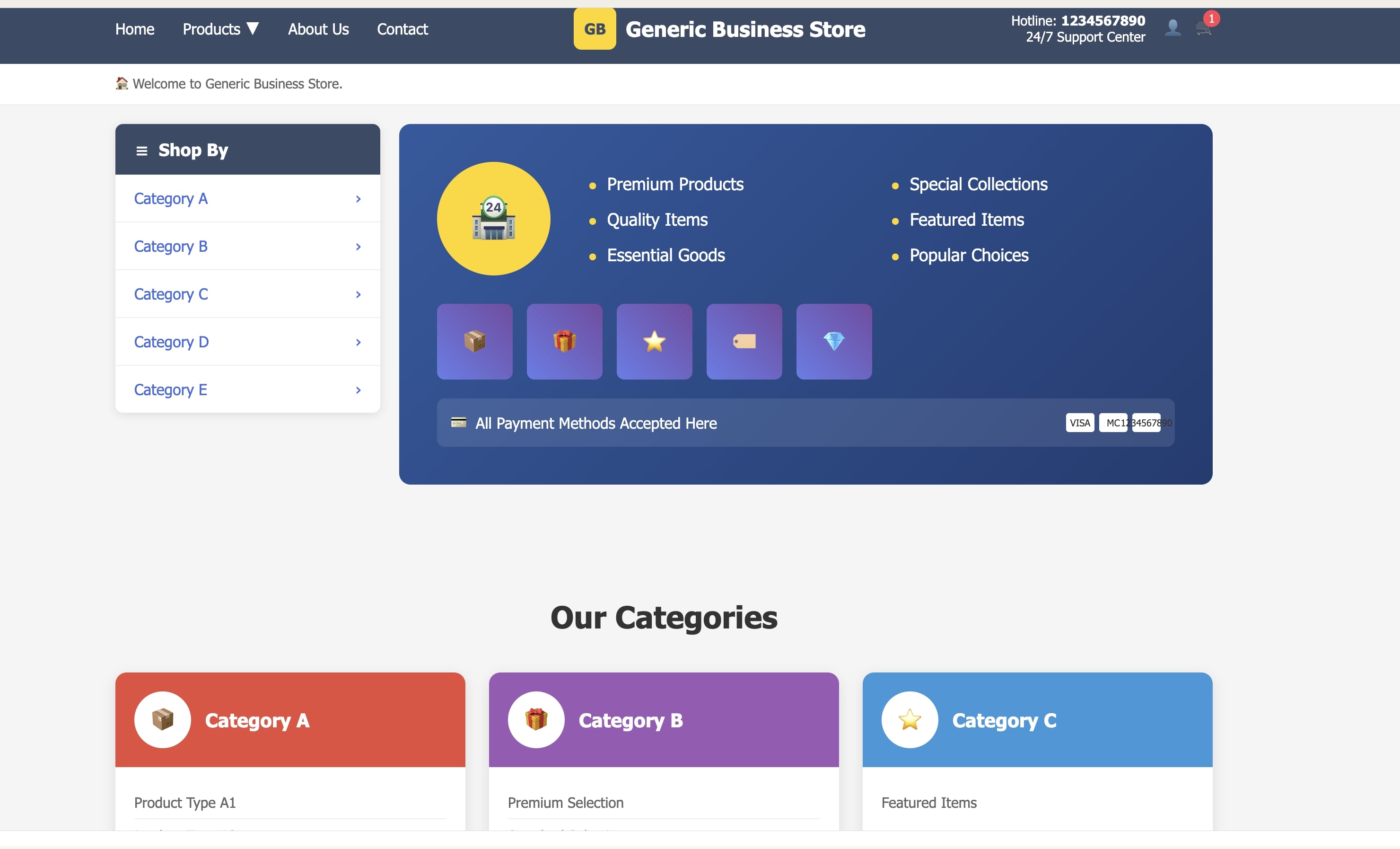Open the purple Category B card header
This screenshot has height=849, width=1400.
click(664, 720)
